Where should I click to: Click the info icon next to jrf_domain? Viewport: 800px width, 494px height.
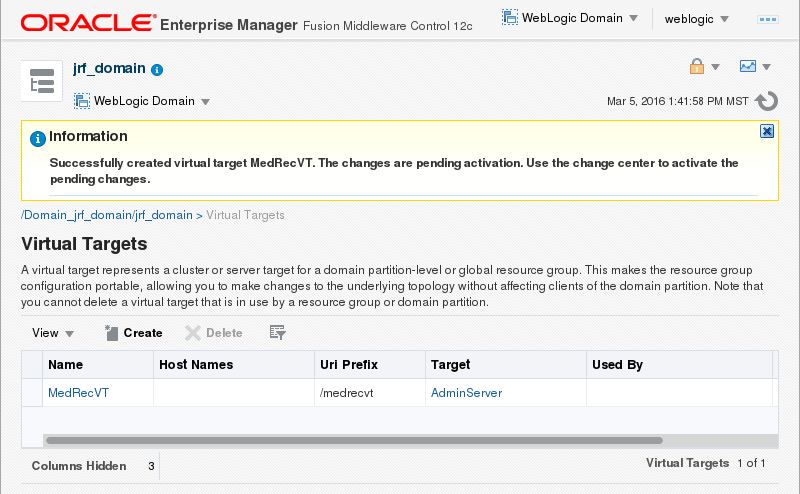click(x=157, y=70)
